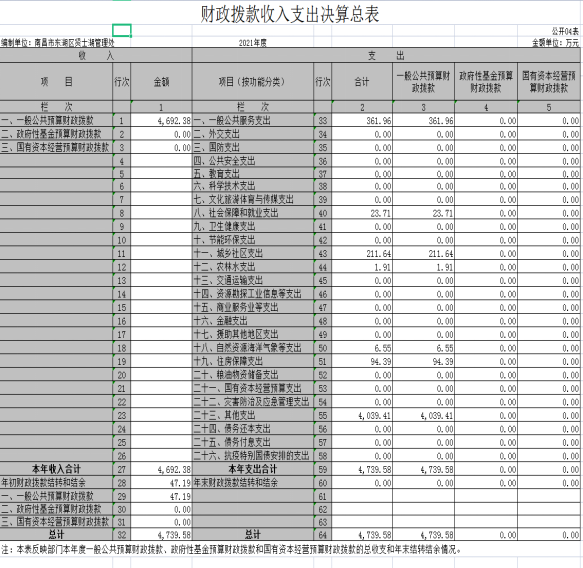Click the 金额 column header cell

pos(161,81)
